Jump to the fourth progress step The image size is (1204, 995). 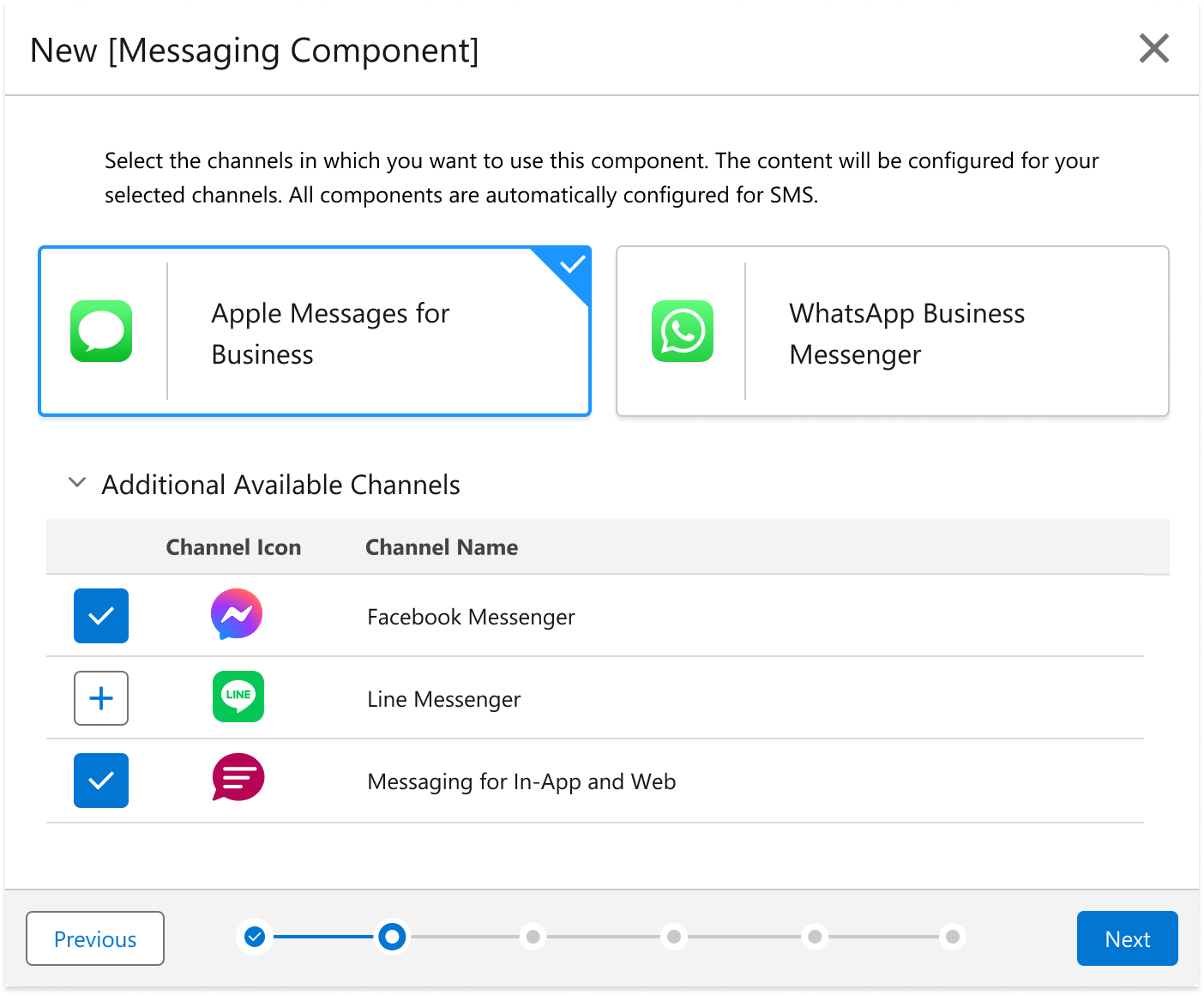(x=674, y=937)
